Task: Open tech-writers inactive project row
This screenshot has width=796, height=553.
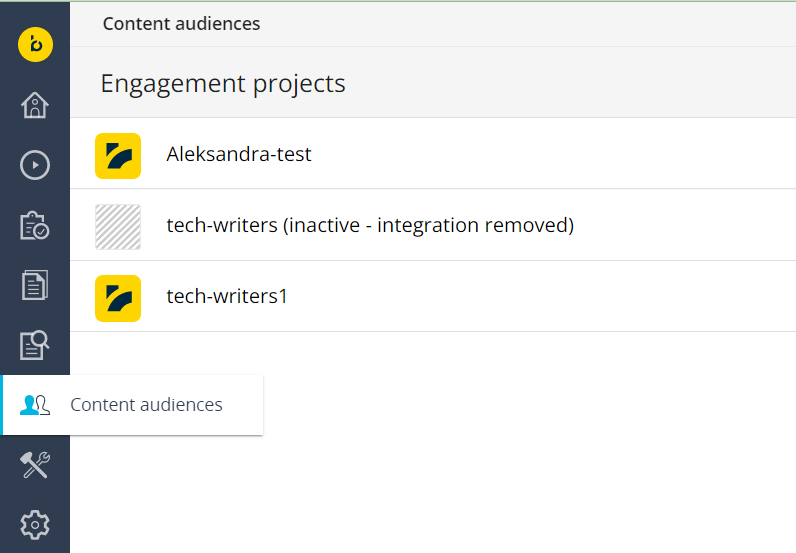Action: 433,225
